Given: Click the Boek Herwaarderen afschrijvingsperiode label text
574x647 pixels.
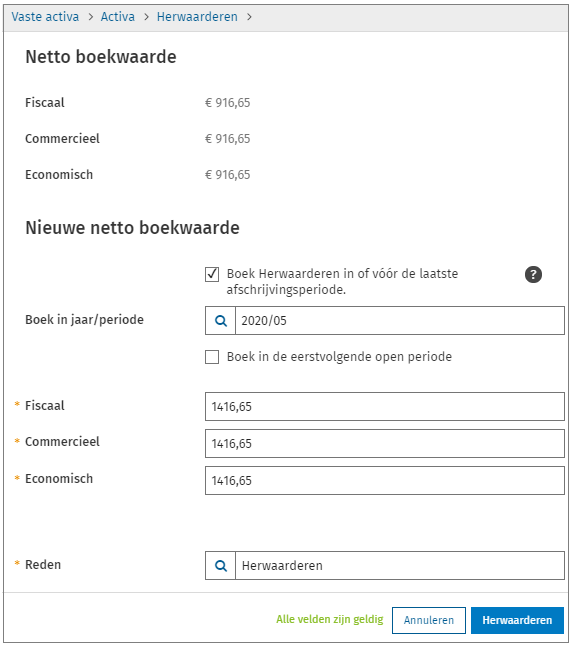Looking at the screenshot, I should click(x=342, y=281).
